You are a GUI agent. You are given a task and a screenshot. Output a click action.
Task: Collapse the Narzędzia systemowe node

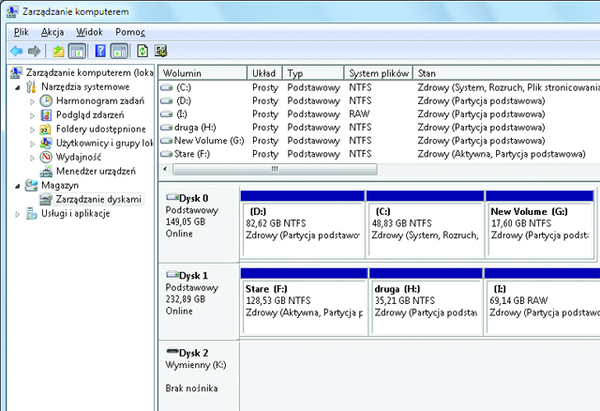[x=16, y=88]
